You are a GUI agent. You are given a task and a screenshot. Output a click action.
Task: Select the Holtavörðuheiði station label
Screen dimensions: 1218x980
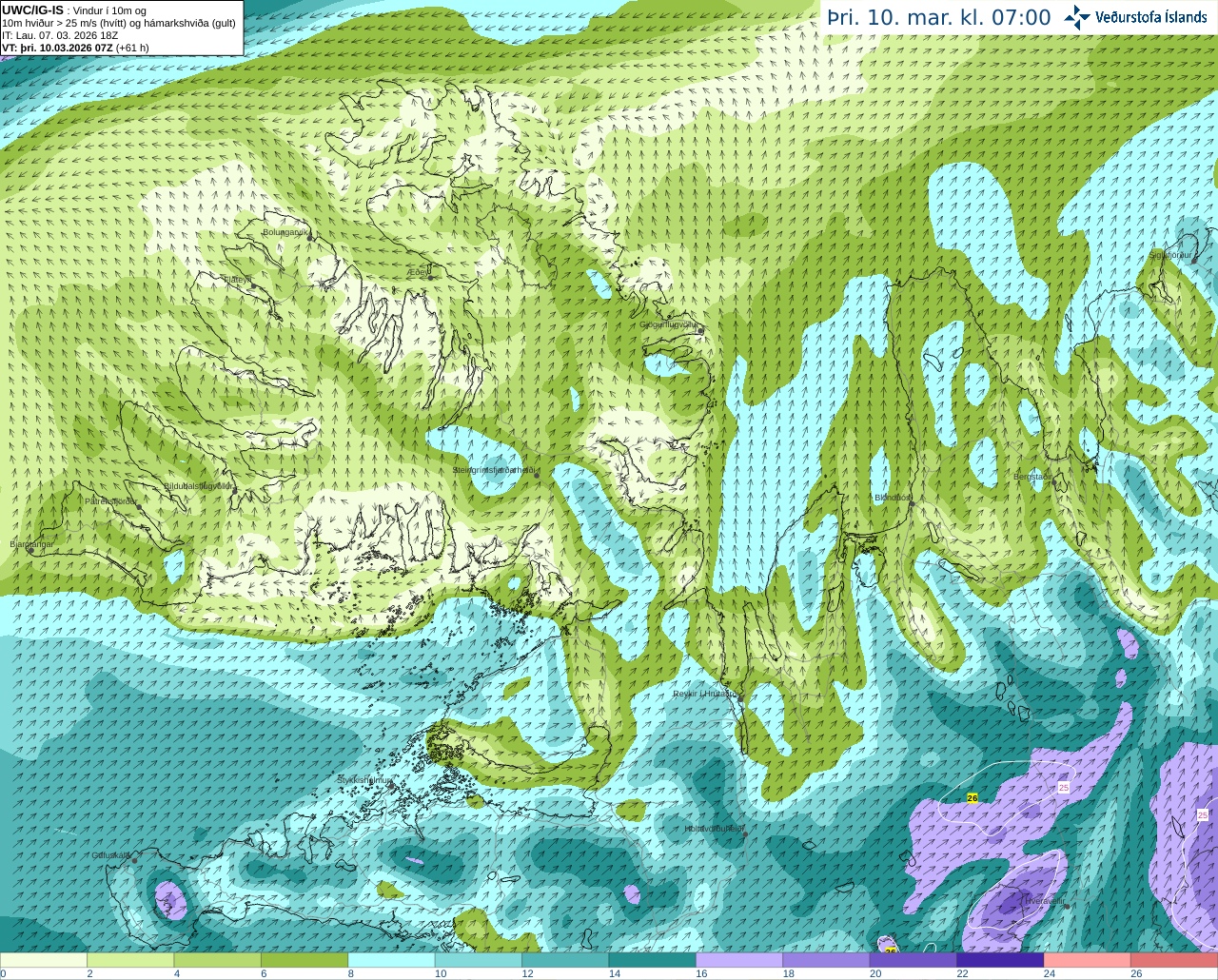(714, 829)
